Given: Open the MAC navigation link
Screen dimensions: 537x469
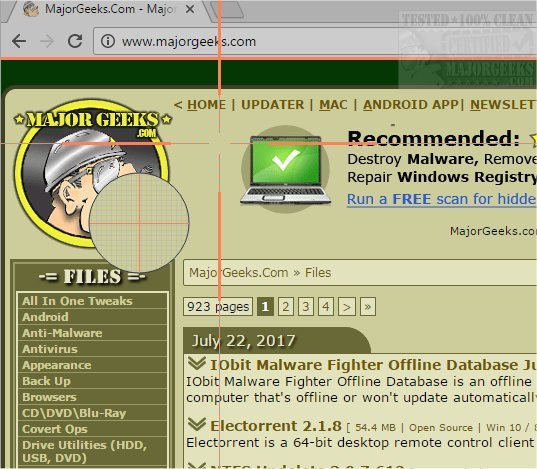Looking at the screenshot, I should 333,105.
